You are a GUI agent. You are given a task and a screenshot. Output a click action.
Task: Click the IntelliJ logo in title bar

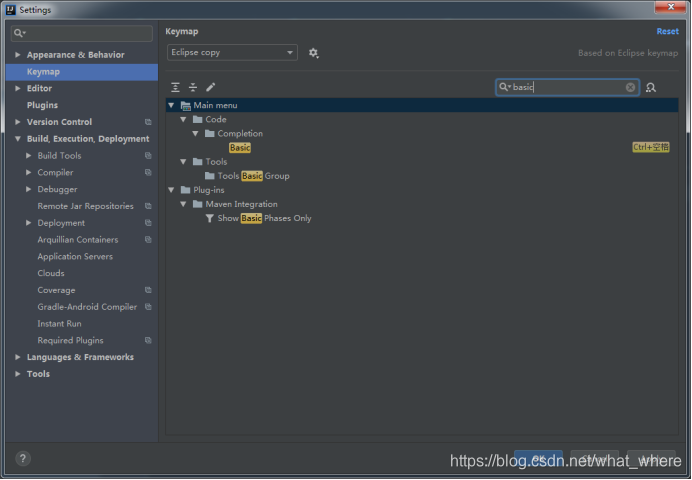(x=11, y=10)
